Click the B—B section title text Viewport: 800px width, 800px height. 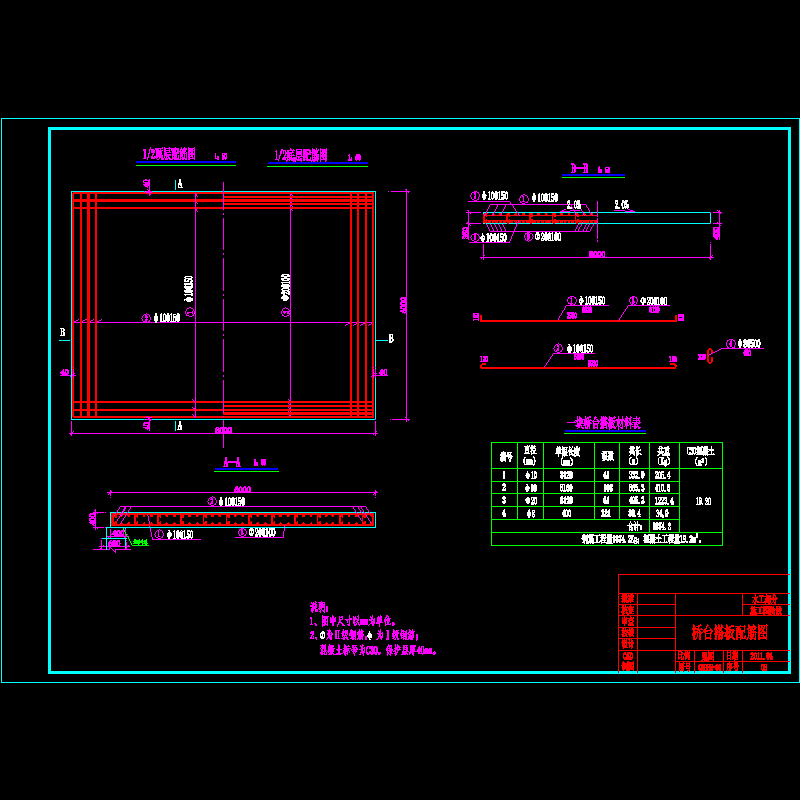tap(580, 170)
